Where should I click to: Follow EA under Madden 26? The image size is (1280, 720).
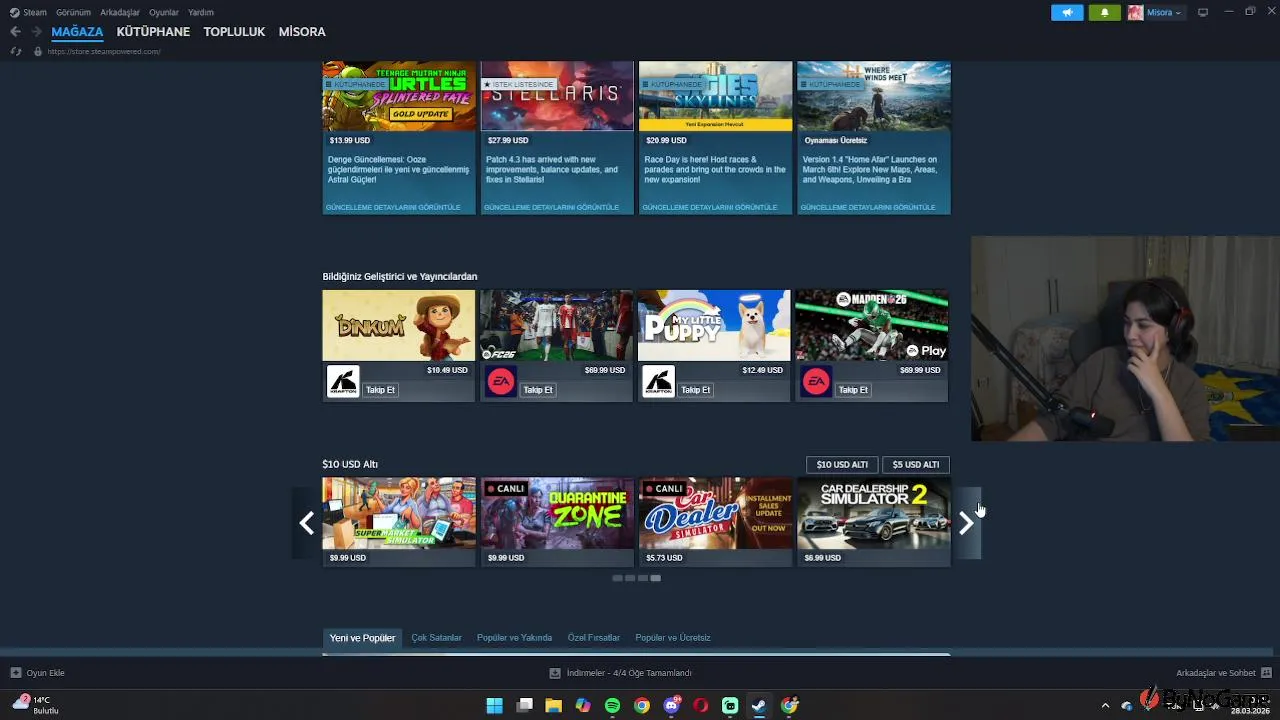click(x=853, y=390)
